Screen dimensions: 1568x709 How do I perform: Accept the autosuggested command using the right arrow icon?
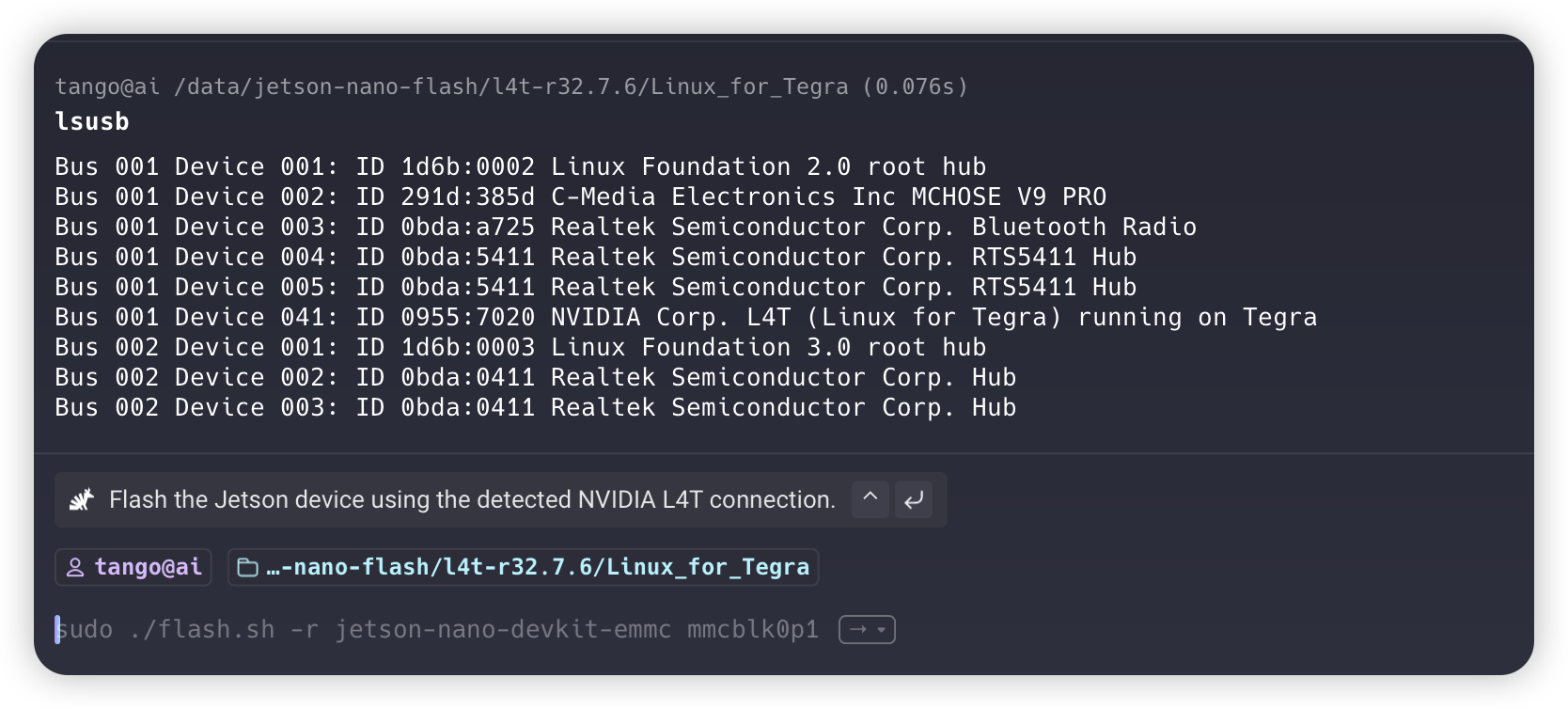click(x=857, y=629)
